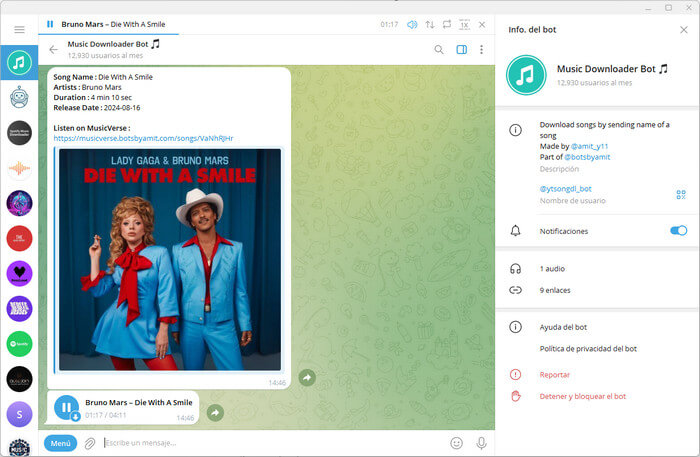Focus the Escribe un mensaje input field
700x457 pixels.
tap(272, 443)
